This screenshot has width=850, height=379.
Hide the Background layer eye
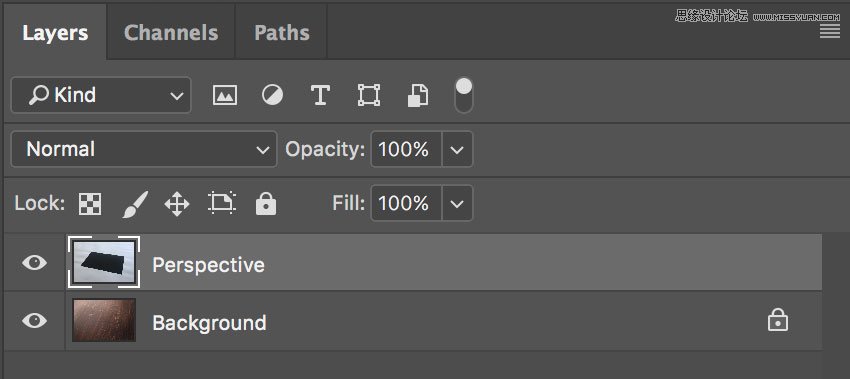click(34, 321)
